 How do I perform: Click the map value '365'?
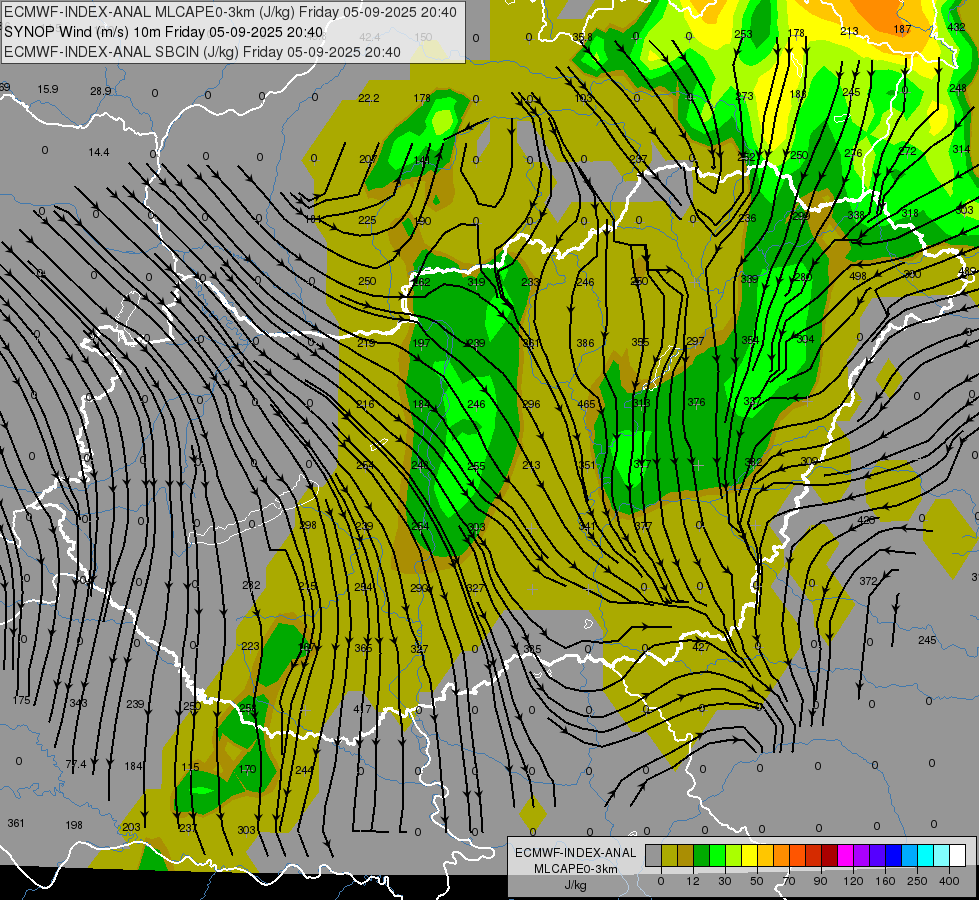[x=363, y=648]
